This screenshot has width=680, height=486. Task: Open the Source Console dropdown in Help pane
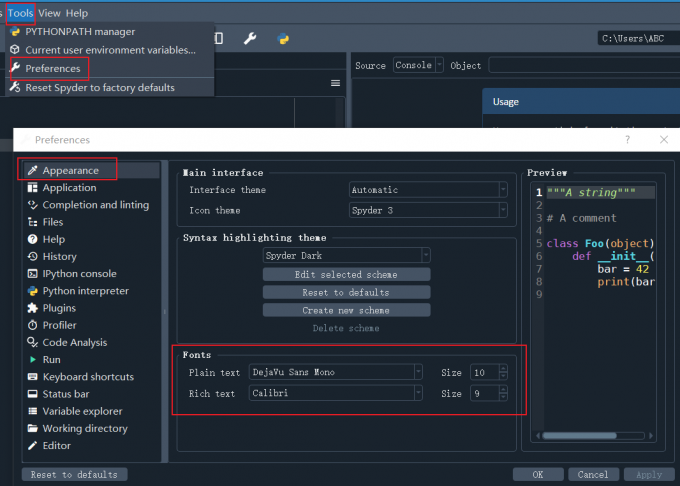click(x=418, y=65)
